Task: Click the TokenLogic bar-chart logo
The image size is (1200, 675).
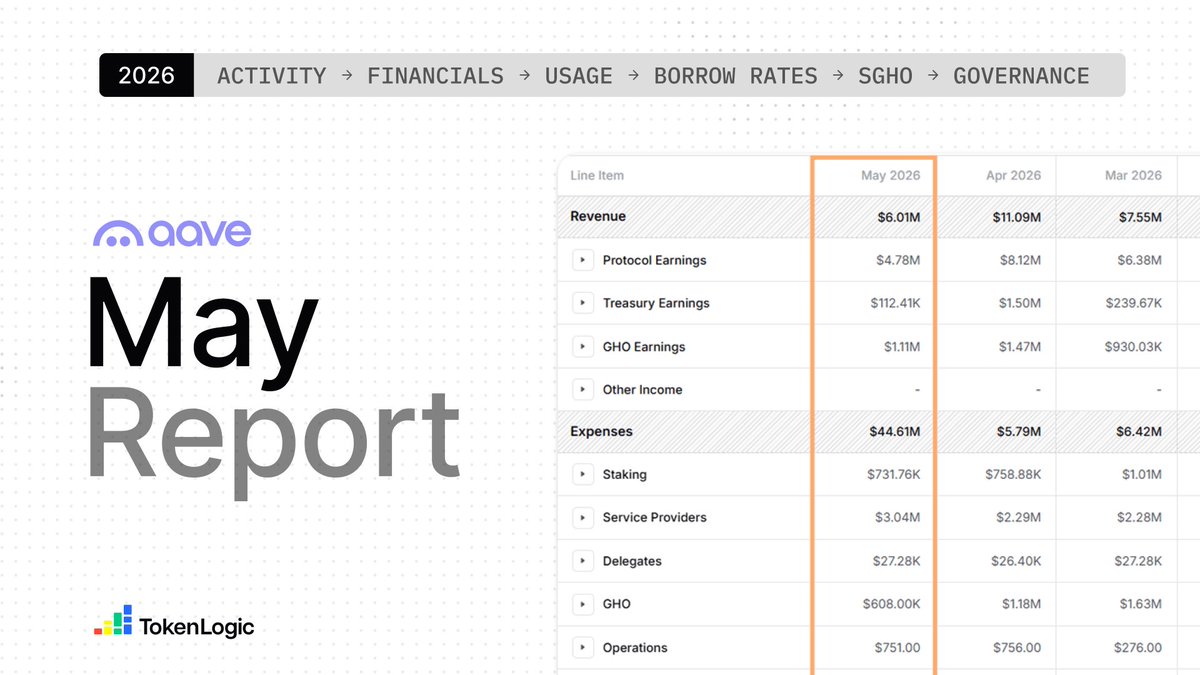Action: 113,620
